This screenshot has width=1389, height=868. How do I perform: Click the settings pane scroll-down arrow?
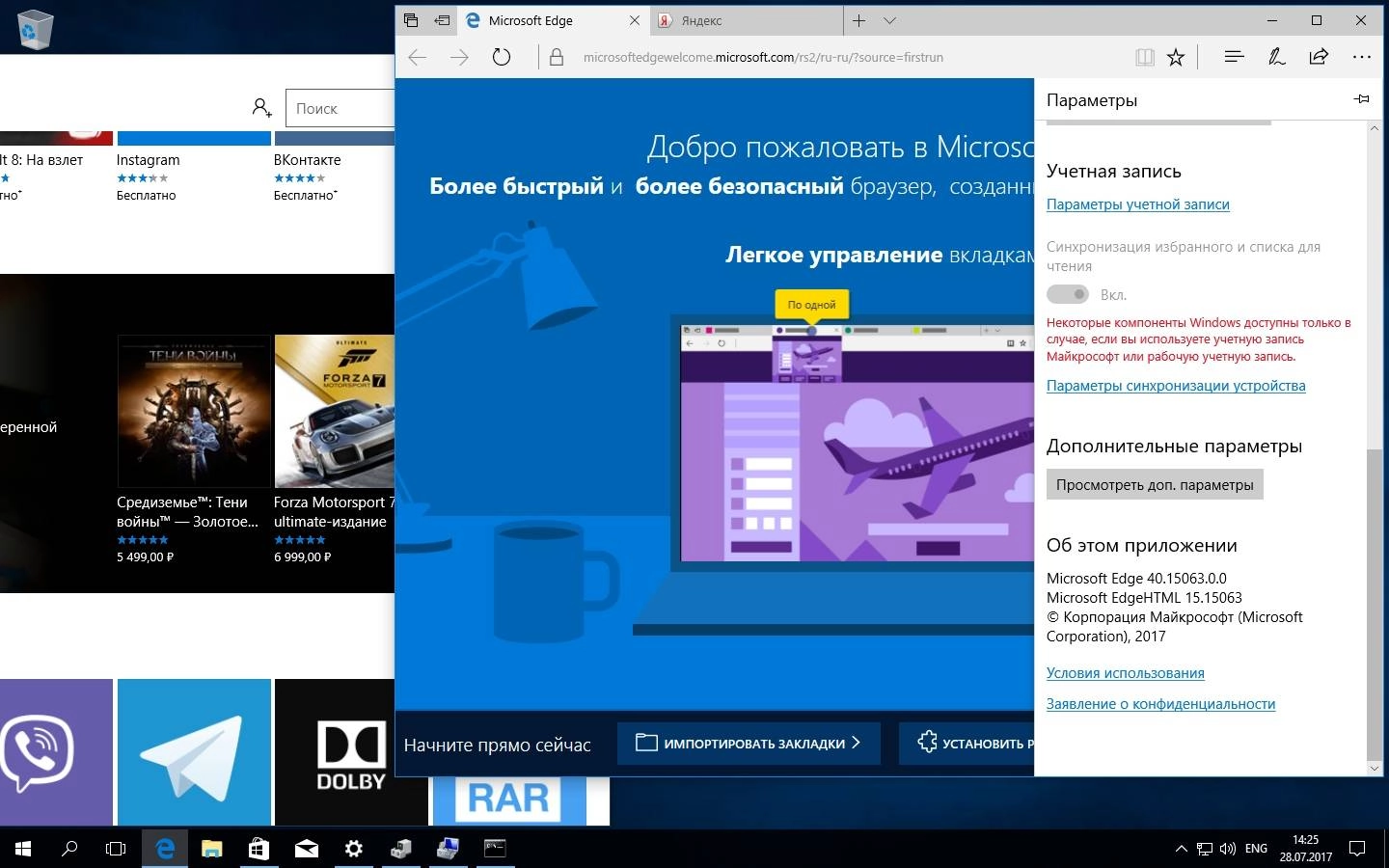coord(1374,768)
